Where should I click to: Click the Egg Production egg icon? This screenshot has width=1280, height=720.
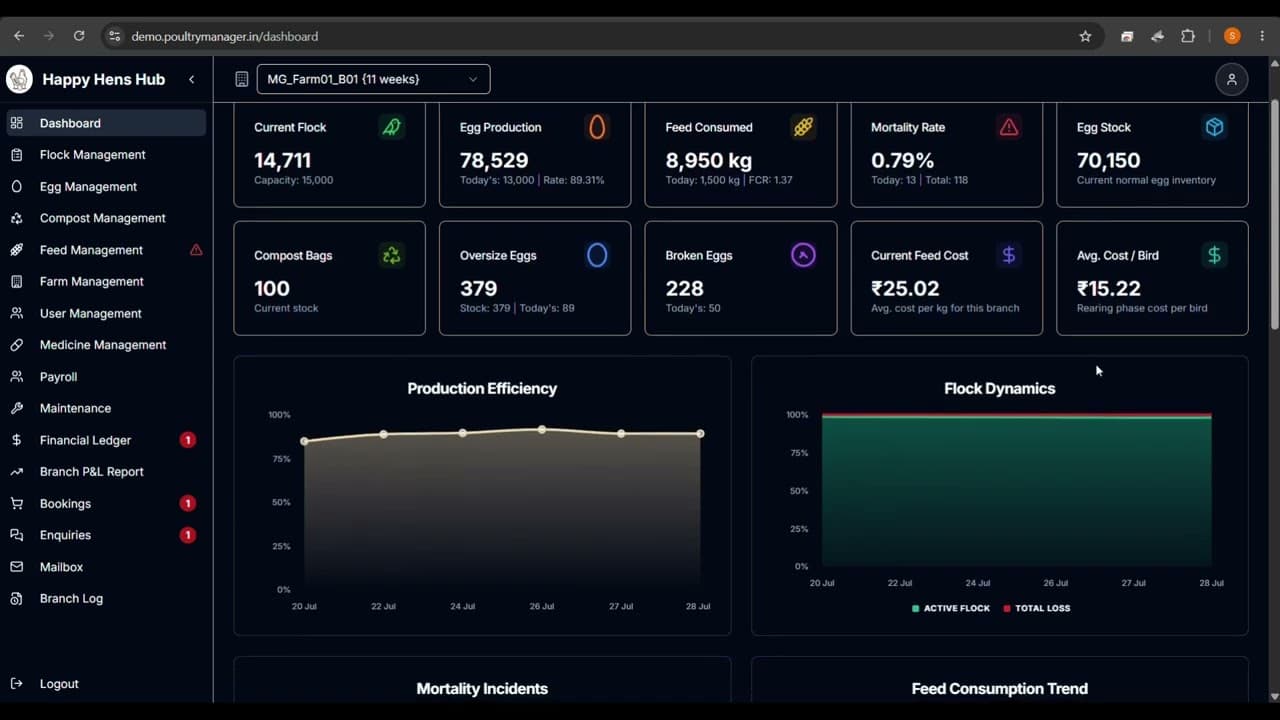click(x=597, y=127)
